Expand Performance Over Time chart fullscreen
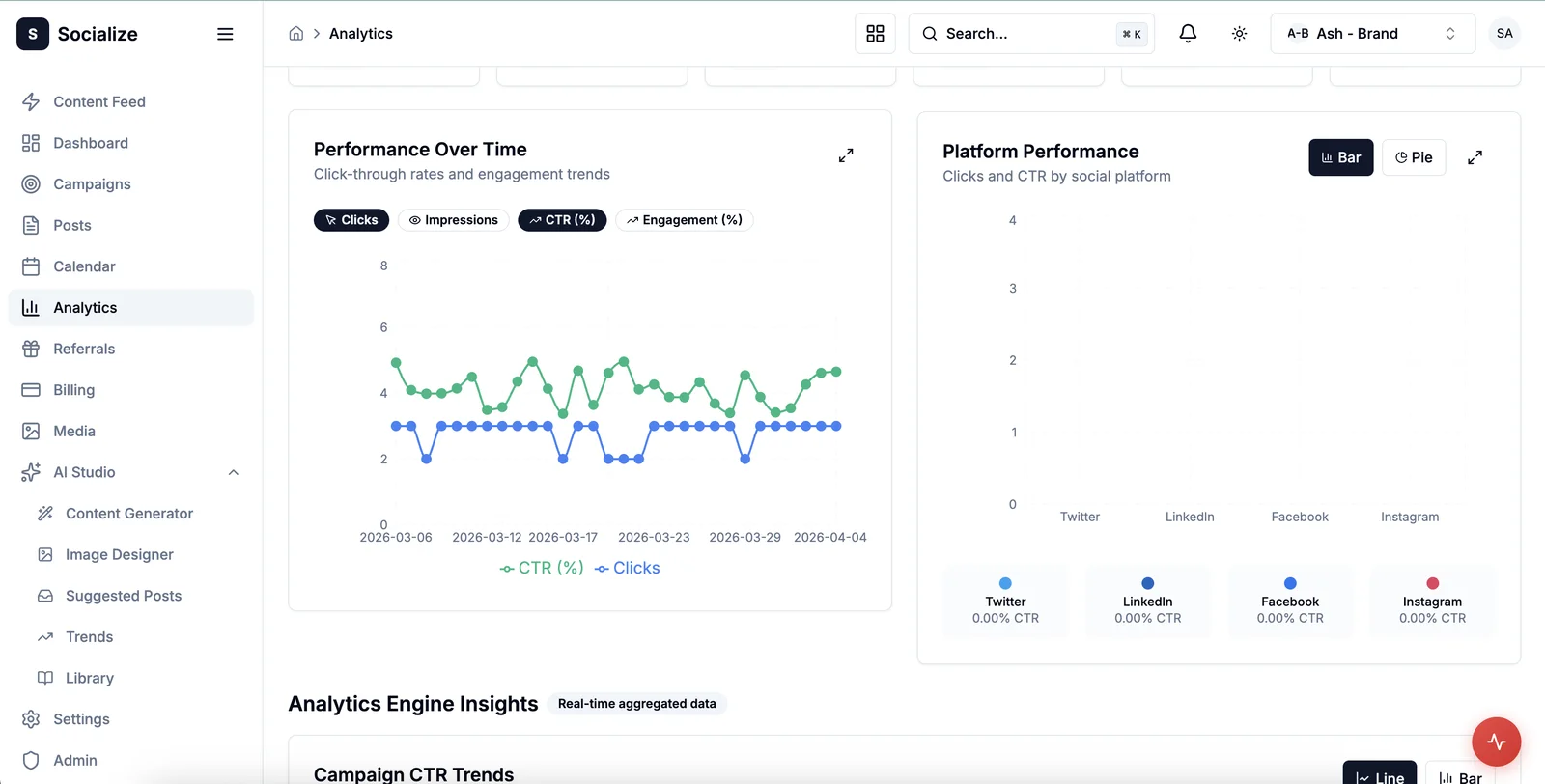The height and width of the screenshot is (784, 1545). point(846,155)
